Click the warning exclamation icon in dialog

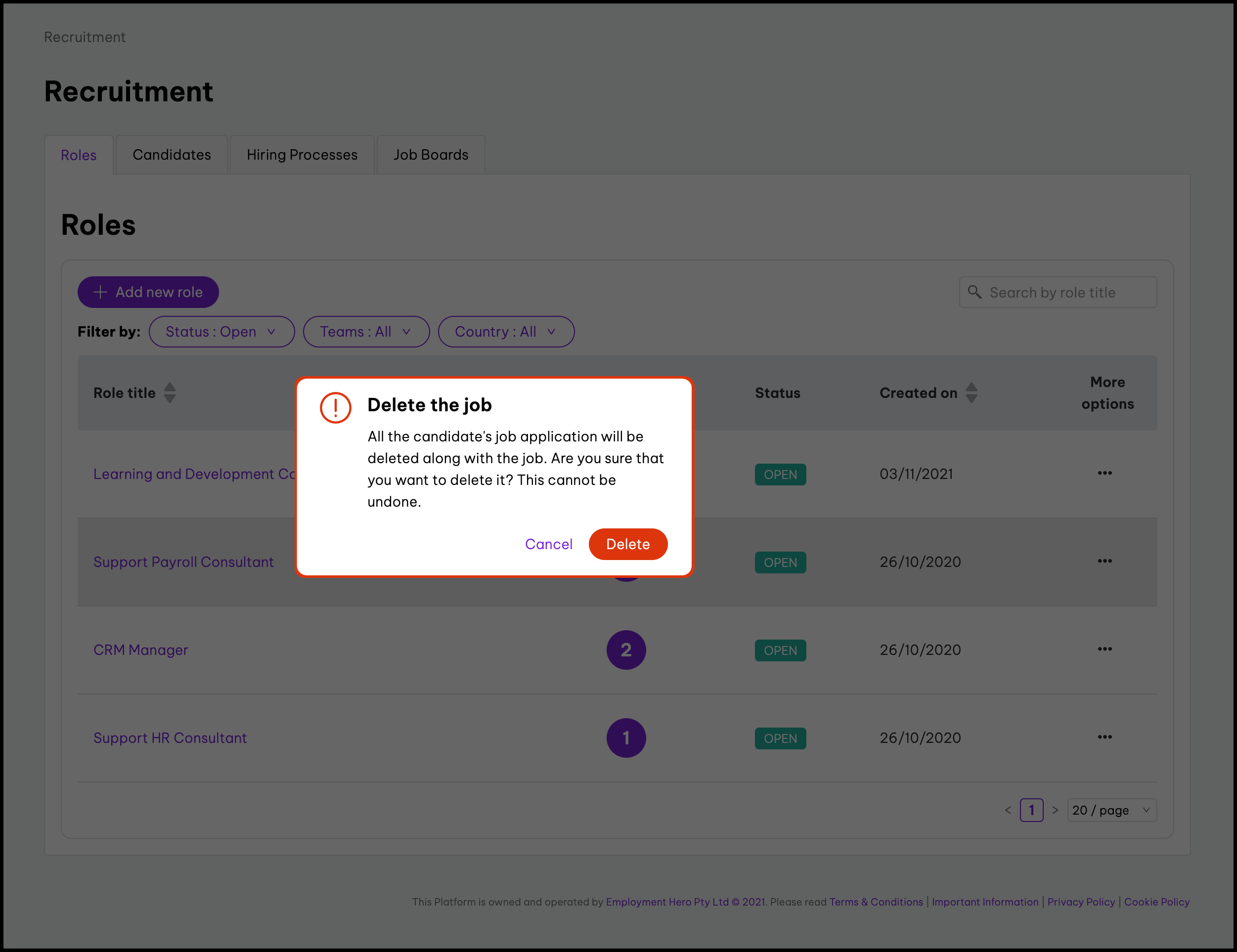tap(335, 407)
